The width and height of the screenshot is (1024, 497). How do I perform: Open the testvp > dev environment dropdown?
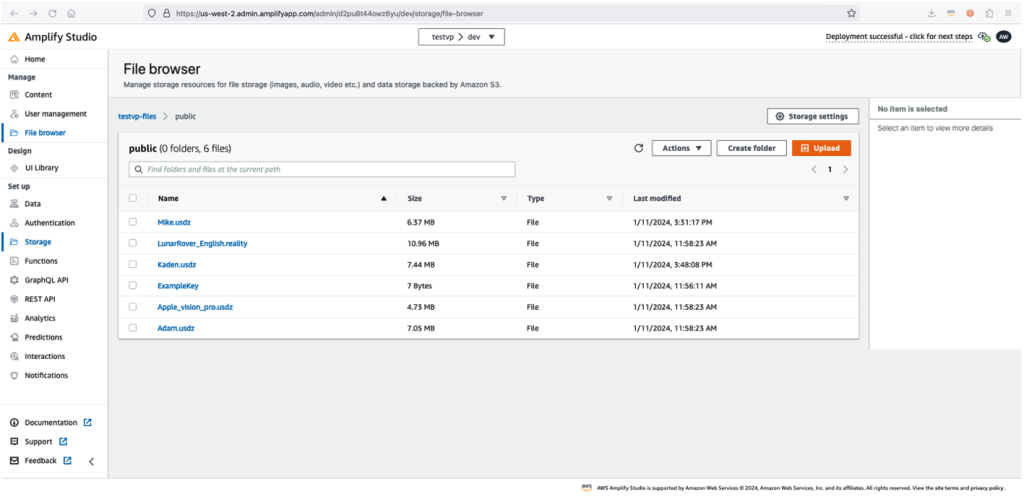pos(461,37)
